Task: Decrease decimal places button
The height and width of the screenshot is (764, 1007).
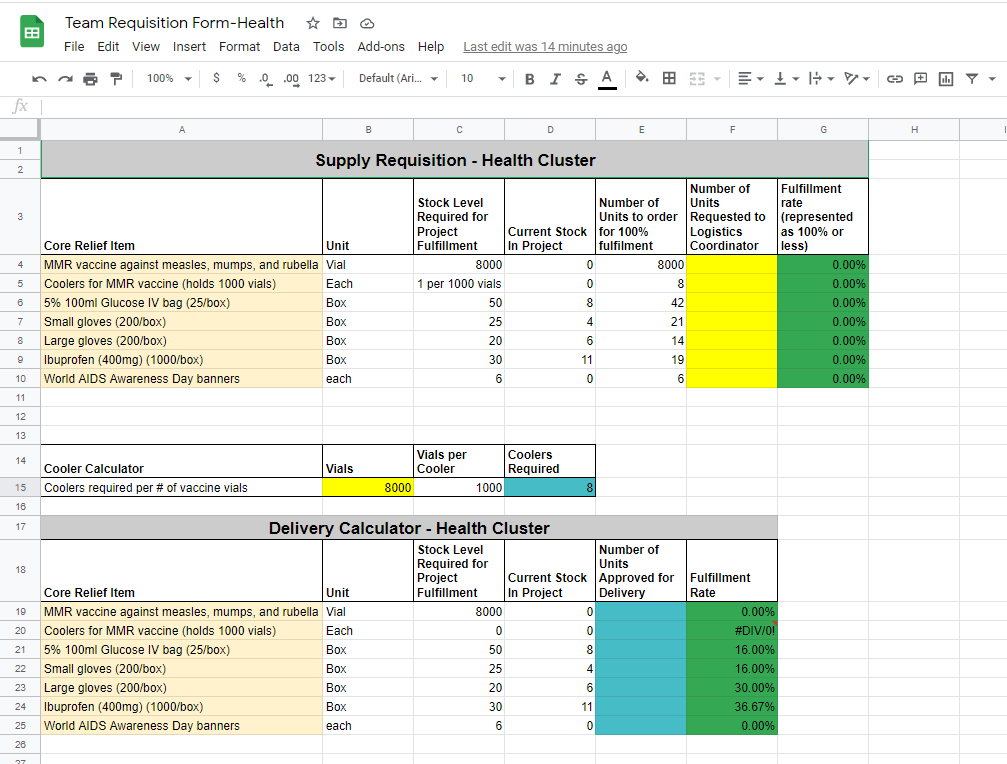Action: click(265, 78)
